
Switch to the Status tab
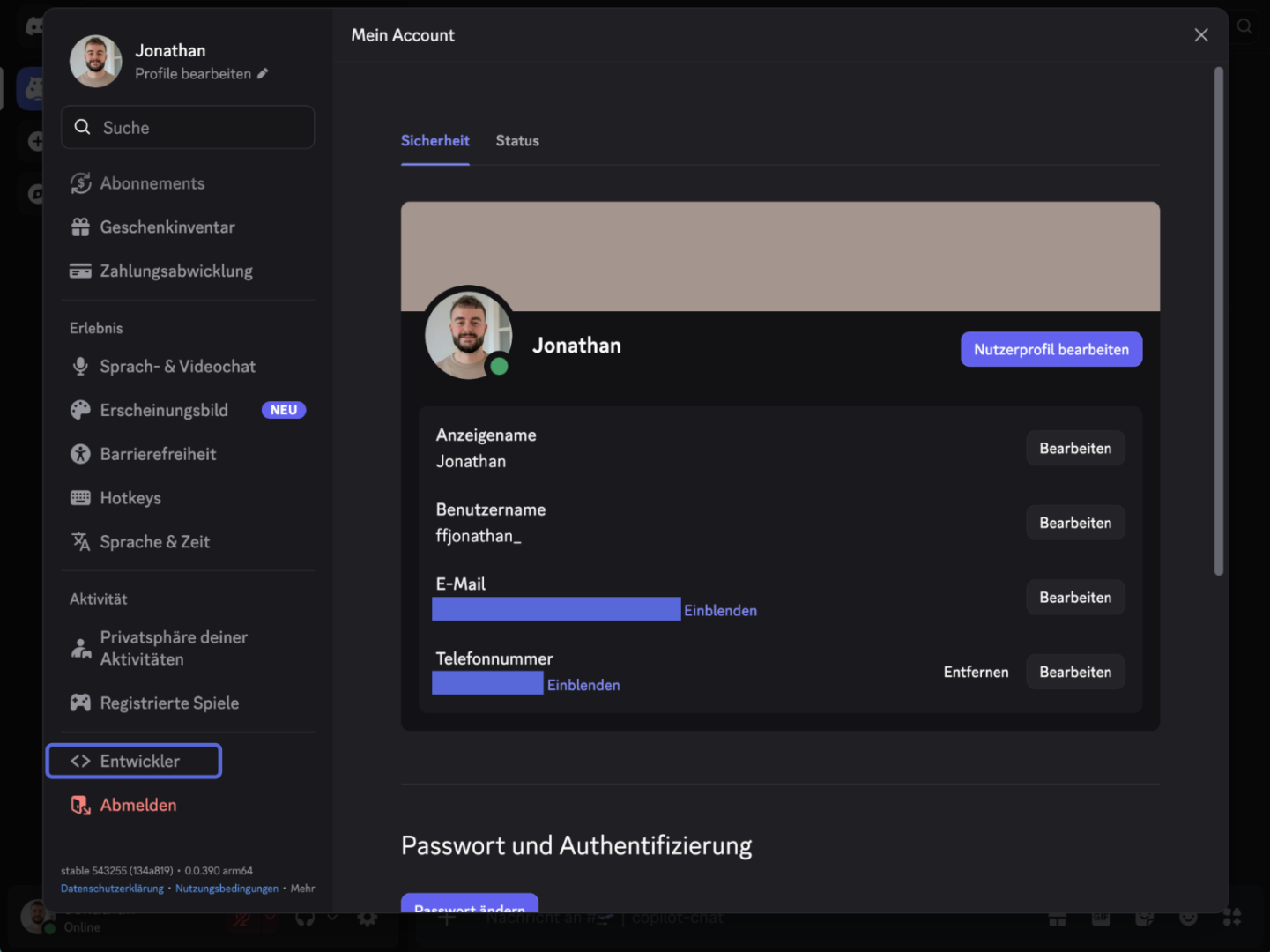517,141
